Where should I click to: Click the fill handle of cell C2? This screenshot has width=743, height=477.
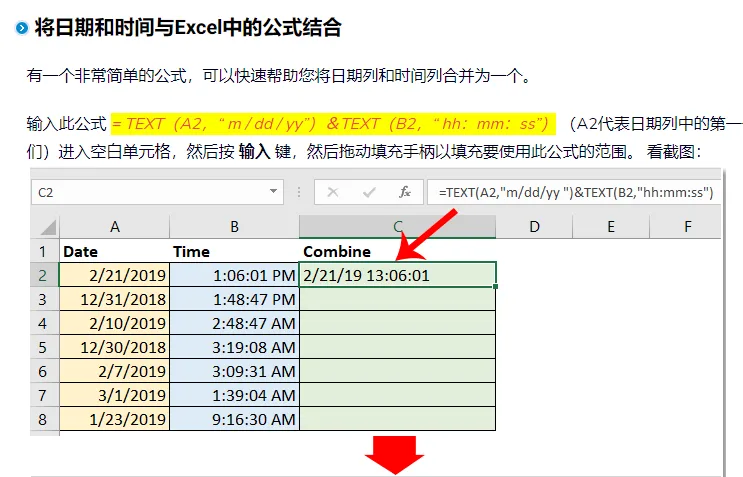(x=496, y=286)
